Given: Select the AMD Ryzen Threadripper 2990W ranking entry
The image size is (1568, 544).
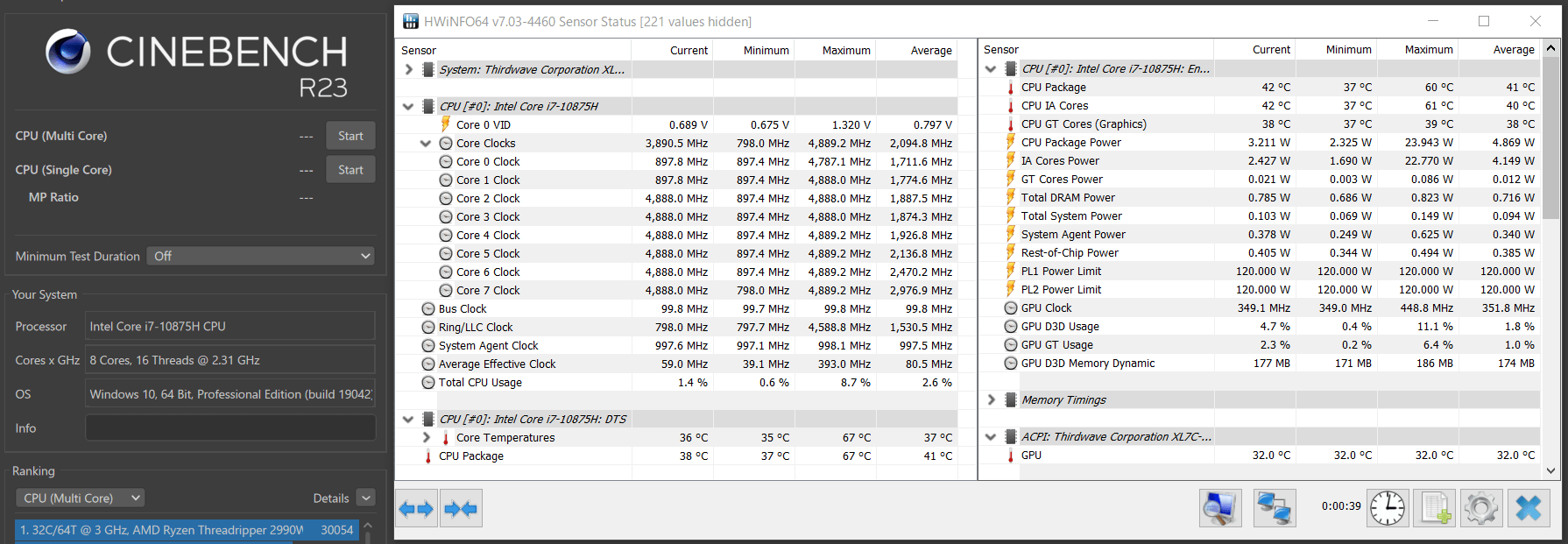Looking at the screenshot, I should click(x=187, y=530).
